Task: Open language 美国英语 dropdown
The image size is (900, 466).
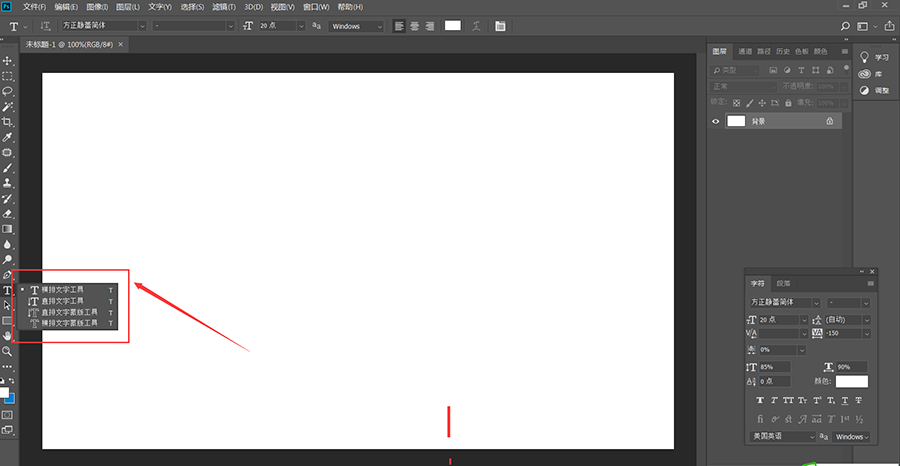Action: pos(782,437)
